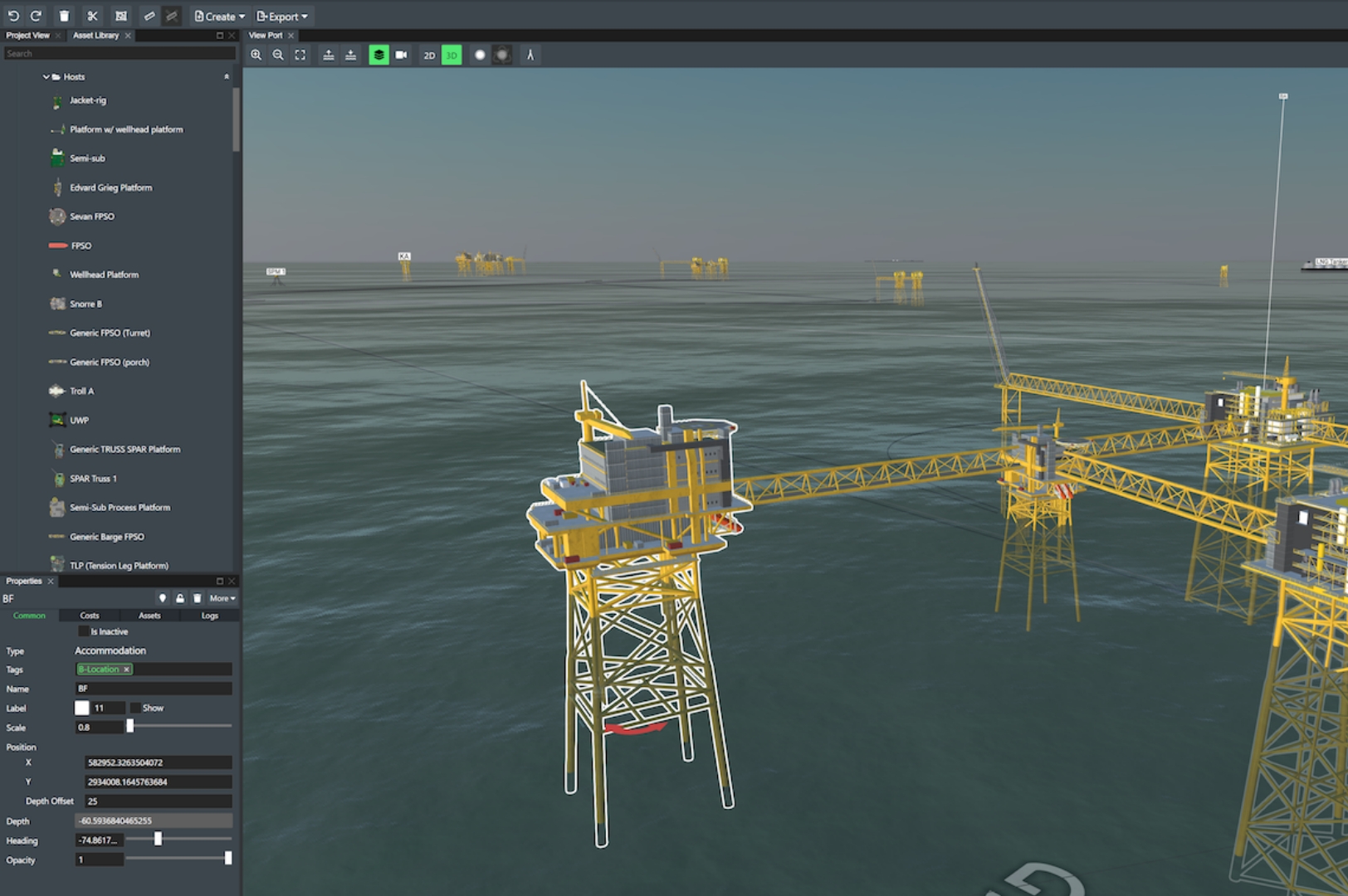This screenshot has width=1348, height=896.
Task: Click the camera icon in viewport toolbar
Action: [402, 55]
